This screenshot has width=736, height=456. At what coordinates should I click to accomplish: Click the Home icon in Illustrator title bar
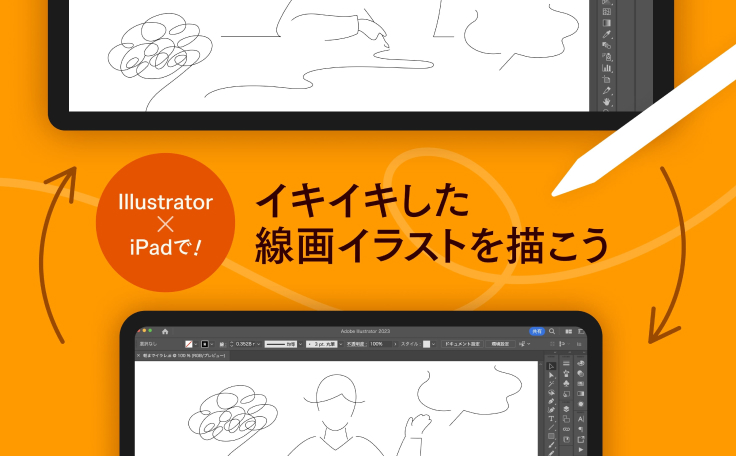165,332
